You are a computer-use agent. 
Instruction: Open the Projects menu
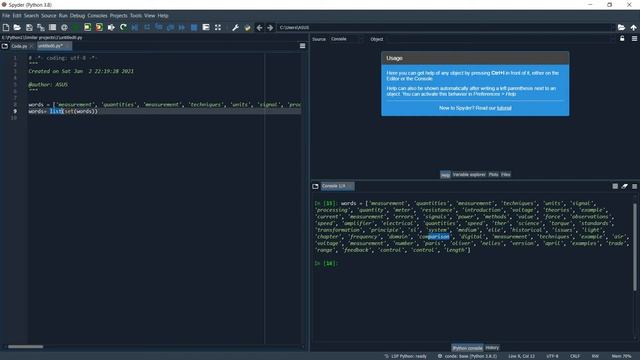(118, 16)
